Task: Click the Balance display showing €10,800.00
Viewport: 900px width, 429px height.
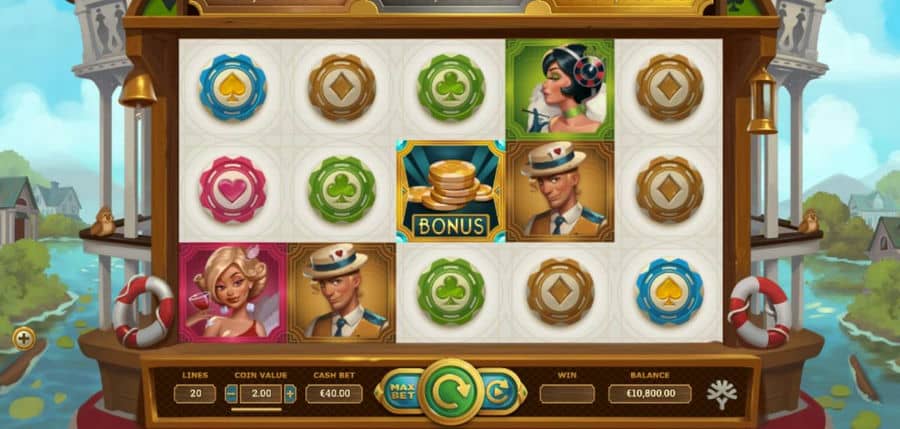Action: (x=650, y=394)
